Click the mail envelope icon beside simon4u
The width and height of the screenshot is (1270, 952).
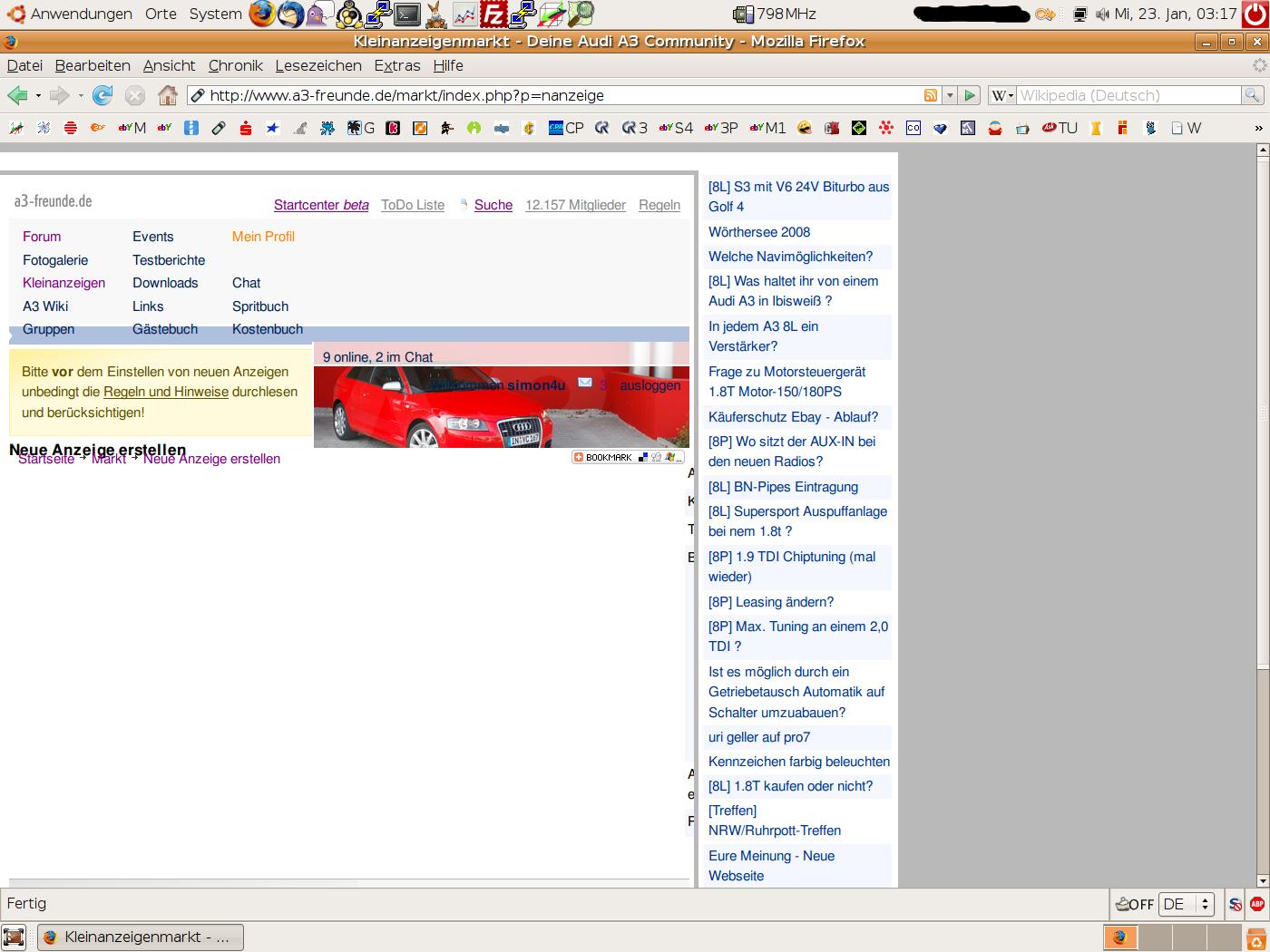(585, 383)
